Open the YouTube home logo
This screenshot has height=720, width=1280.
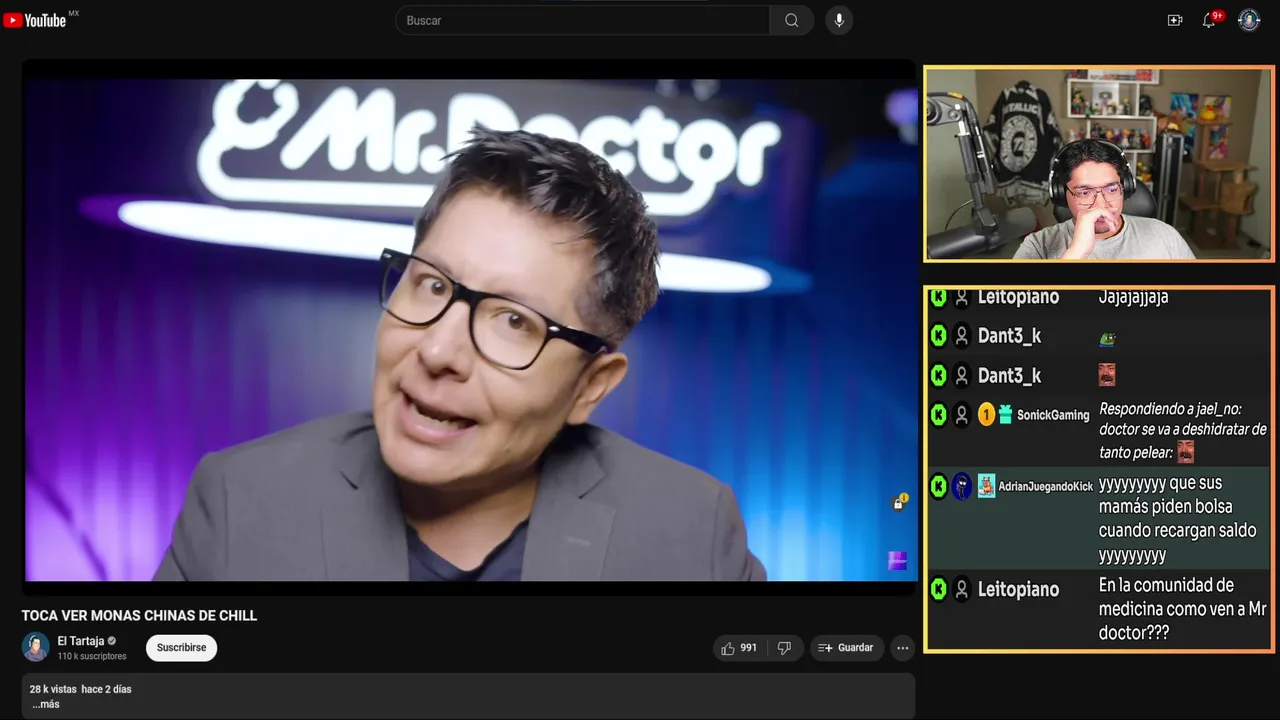[x=35, y=20]
